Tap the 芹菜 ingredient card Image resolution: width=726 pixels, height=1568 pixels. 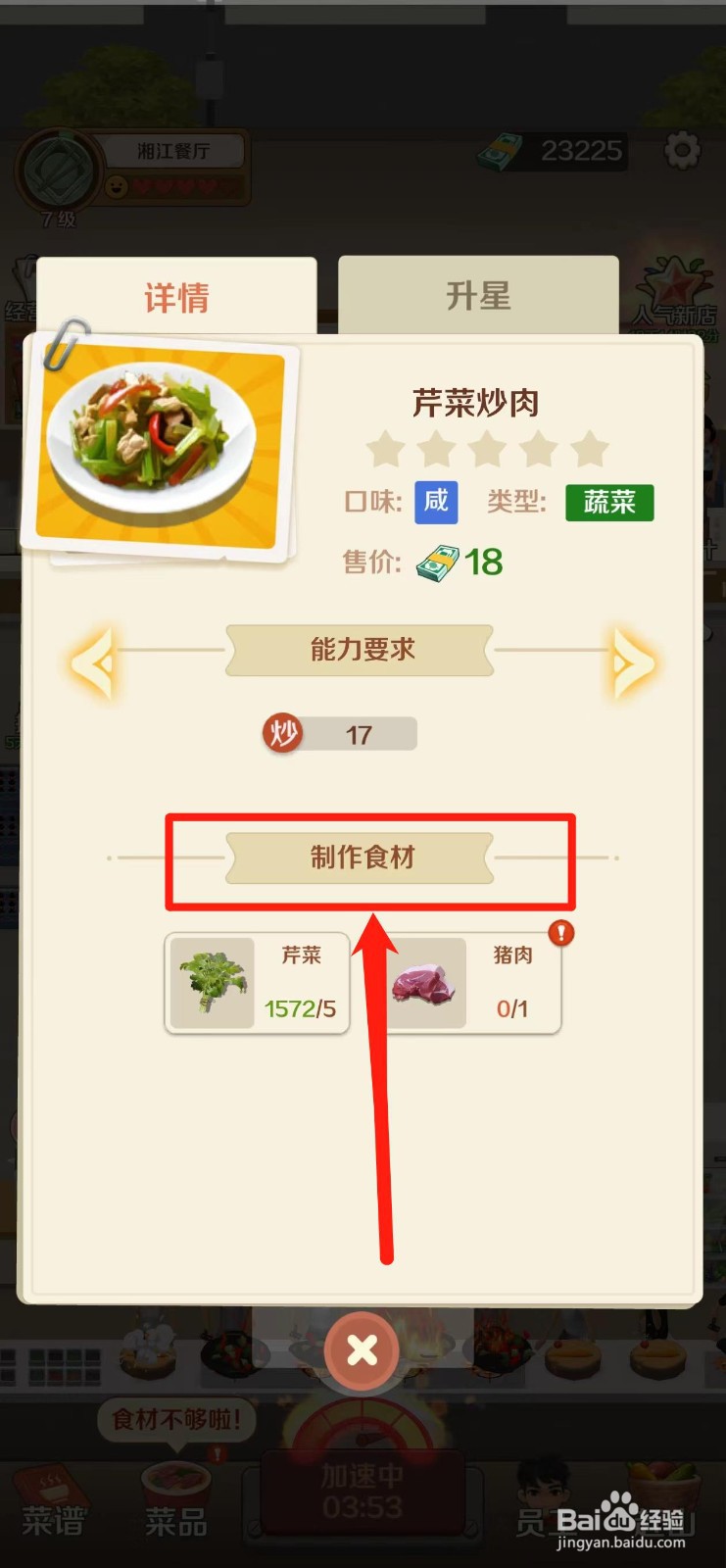[x=258, y=983]
